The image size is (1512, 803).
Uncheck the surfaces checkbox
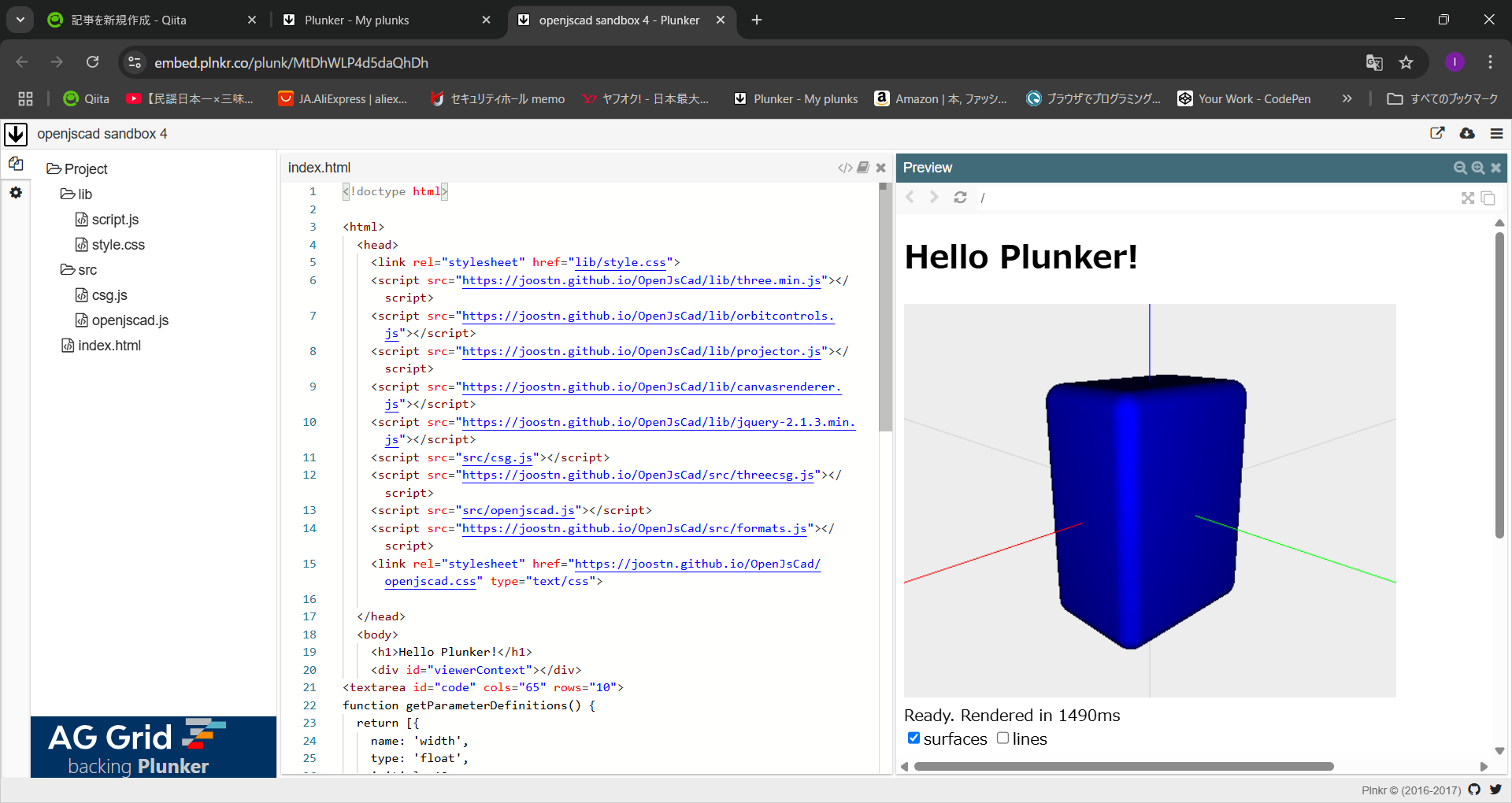coord(913,738)
